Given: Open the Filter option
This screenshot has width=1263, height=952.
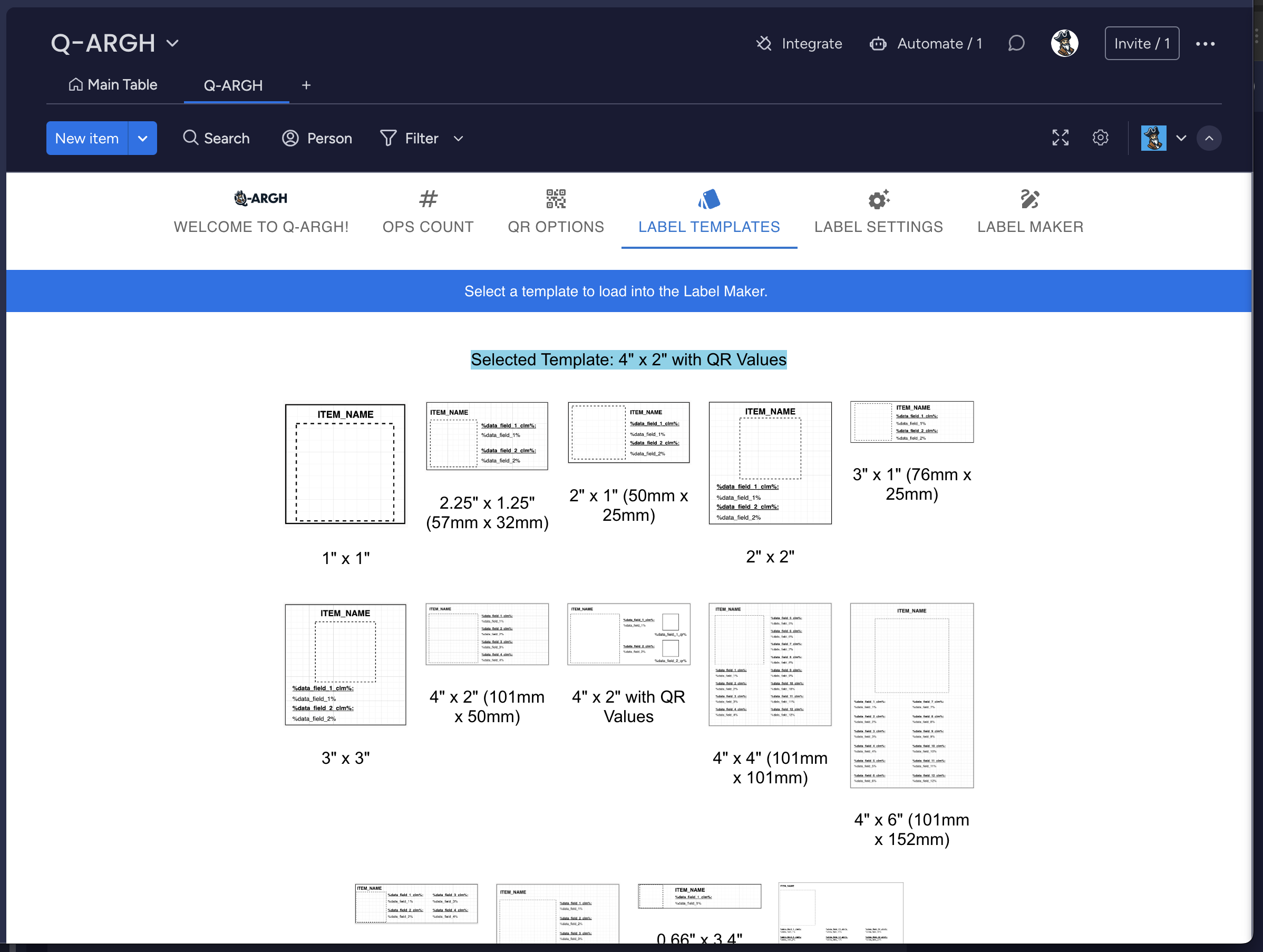Looking at the screenshot, I should tap(410, 138).
